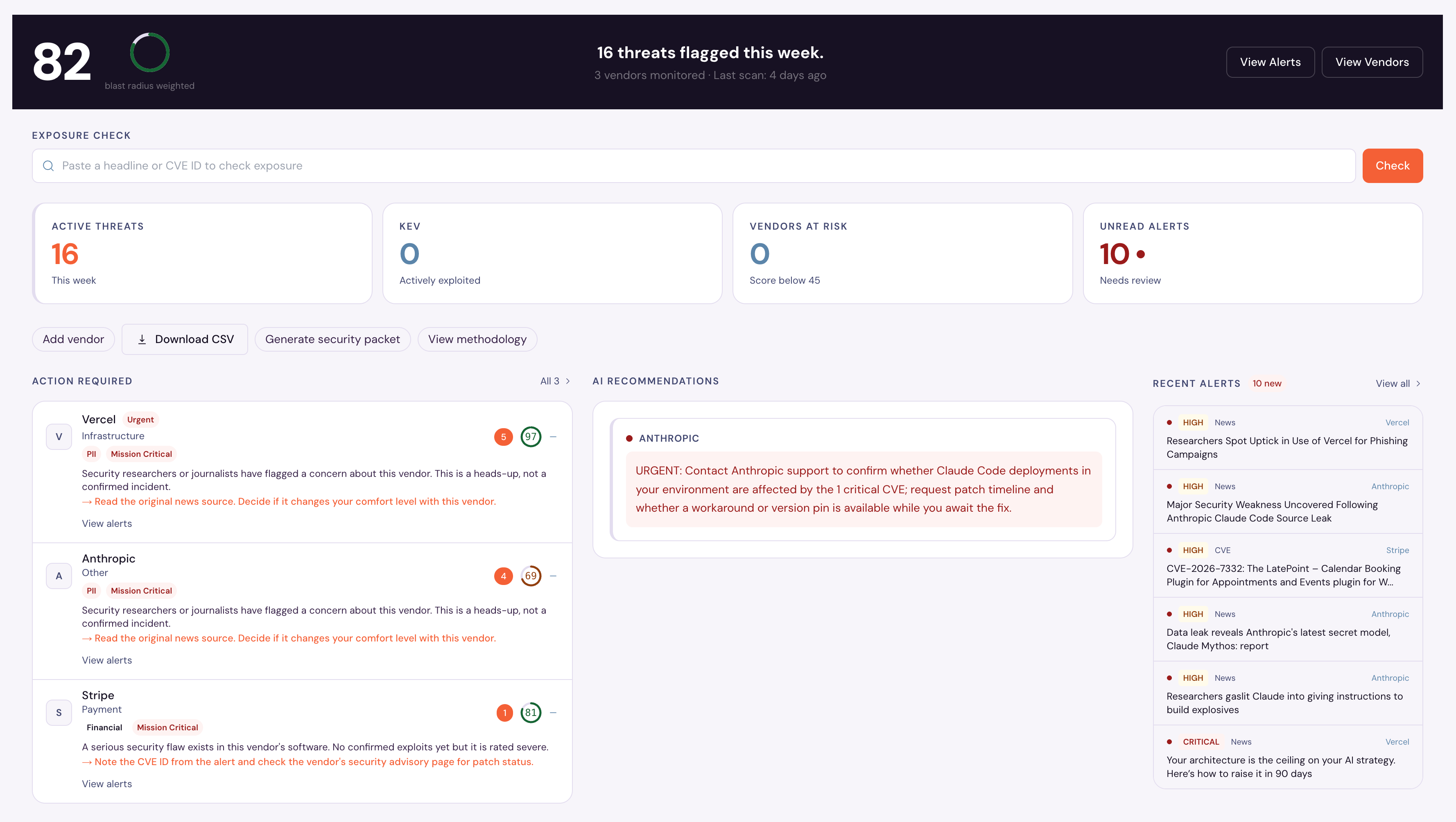
Task: Click Stripe's orange alert count badge 1
Action: 504,712
